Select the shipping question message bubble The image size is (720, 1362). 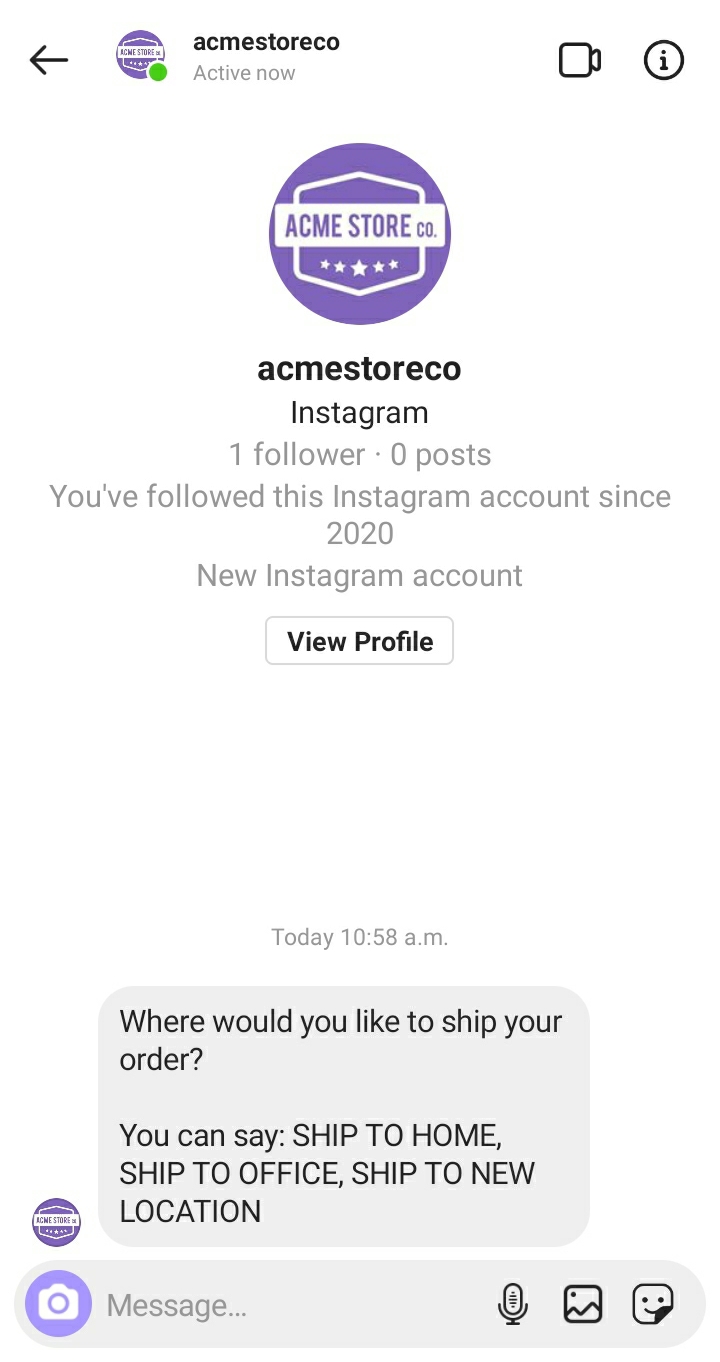(343, 1116)
